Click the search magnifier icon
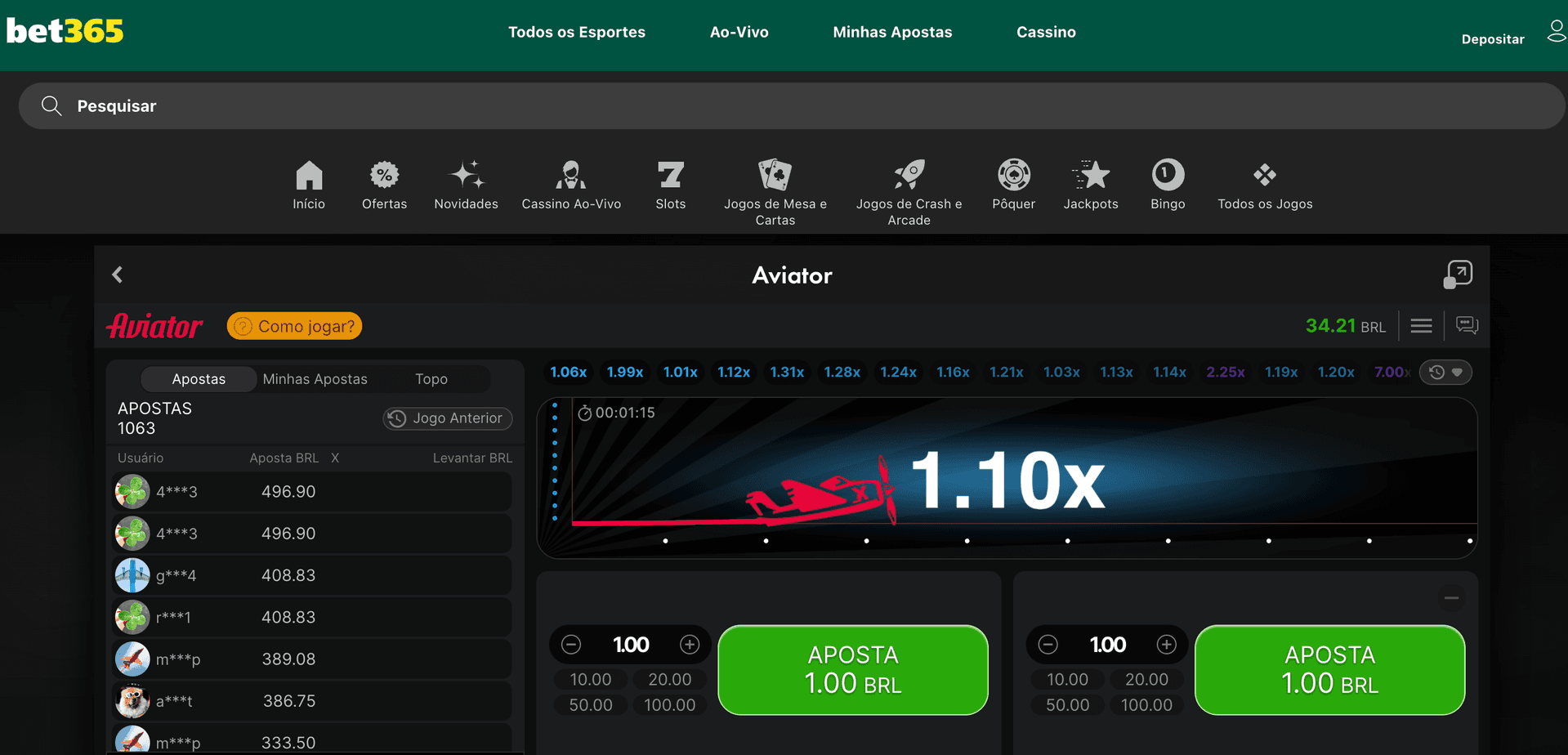 51,105
